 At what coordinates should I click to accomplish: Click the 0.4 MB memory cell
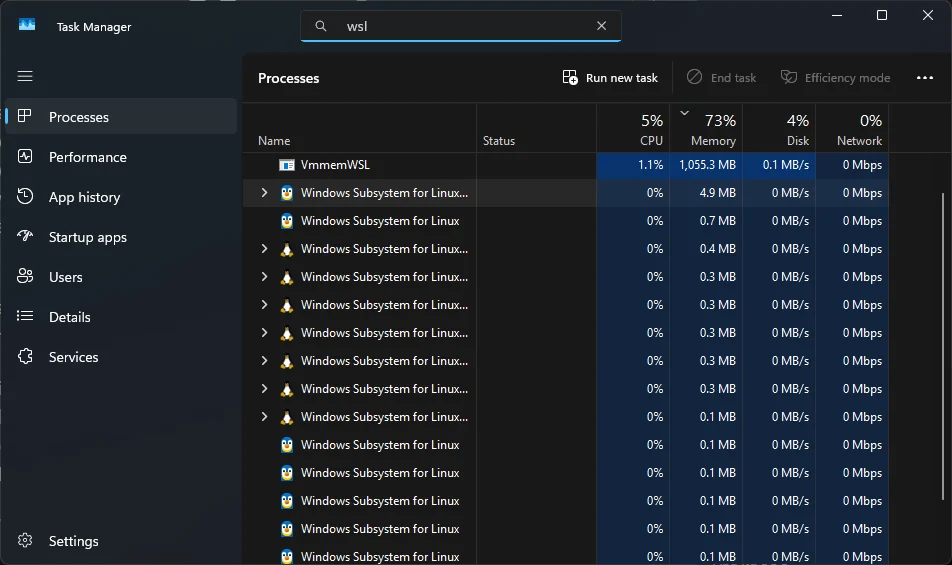tap(706, 249)
